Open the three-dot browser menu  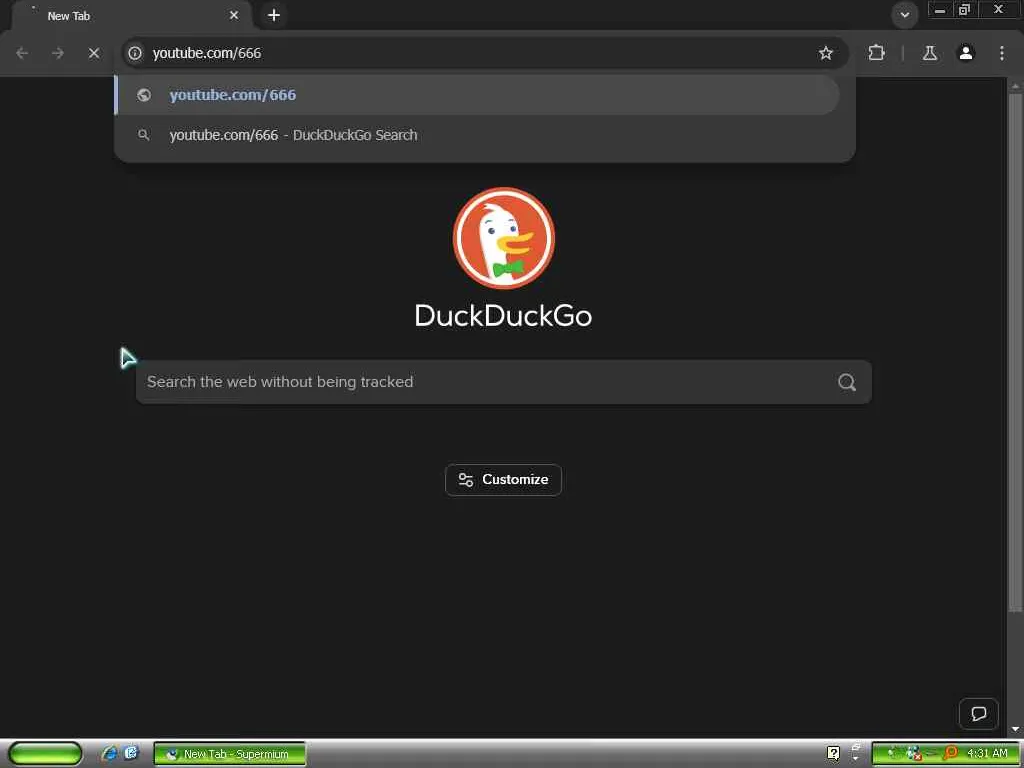coord(1002,53)
